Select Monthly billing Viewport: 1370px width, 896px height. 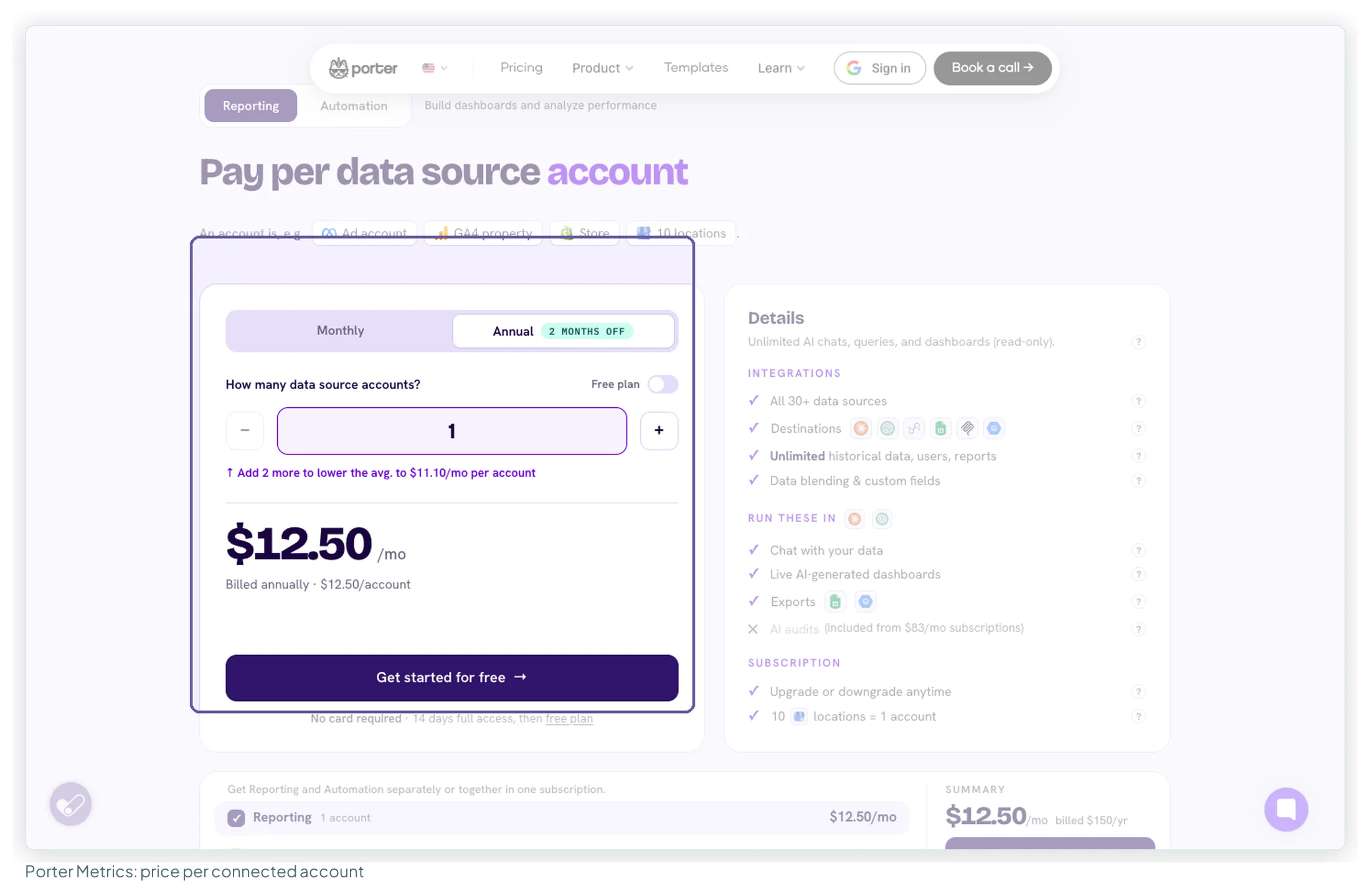[x=340, y=331]
